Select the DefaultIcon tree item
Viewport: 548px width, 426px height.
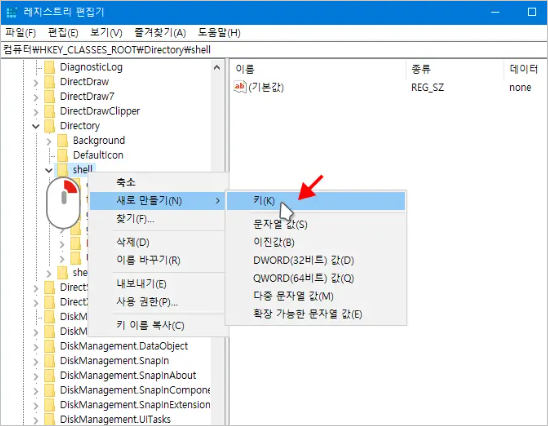[x=98, y=155]
